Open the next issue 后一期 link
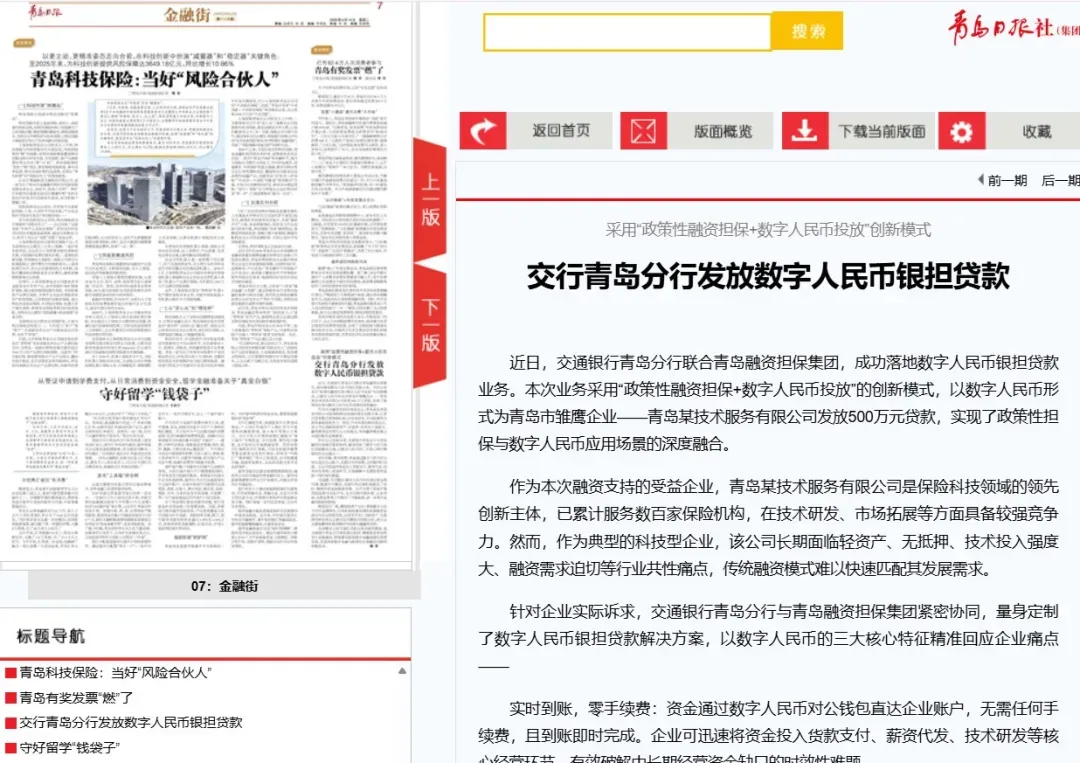Viewport: 1080px width, 763px height. click(1059, 180)
